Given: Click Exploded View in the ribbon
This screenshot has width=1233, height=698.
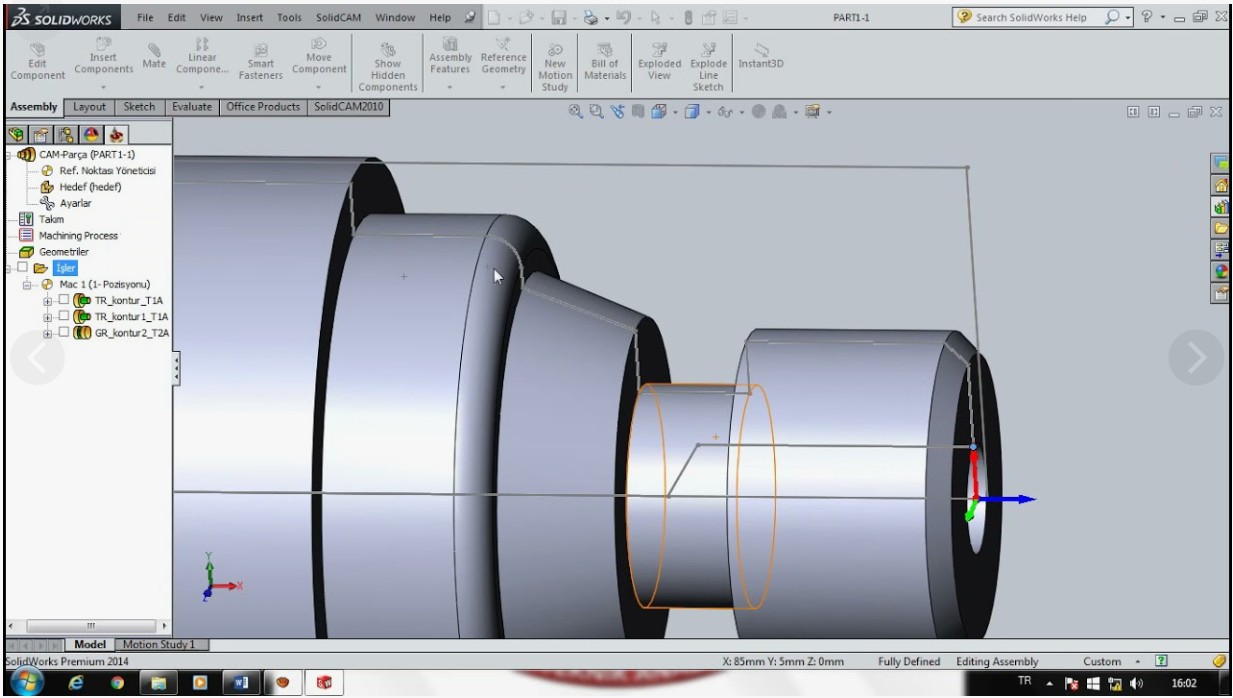Looking at the screenshot, I should (659, 61).
